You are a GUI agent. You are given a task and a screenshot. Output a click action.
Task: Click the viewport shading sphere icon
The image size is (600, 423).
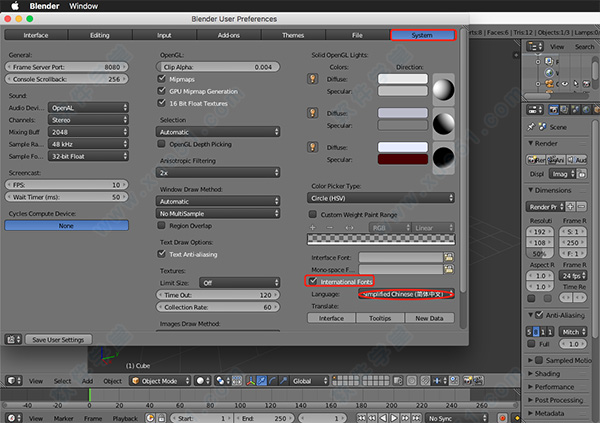[x=203, y=381]
